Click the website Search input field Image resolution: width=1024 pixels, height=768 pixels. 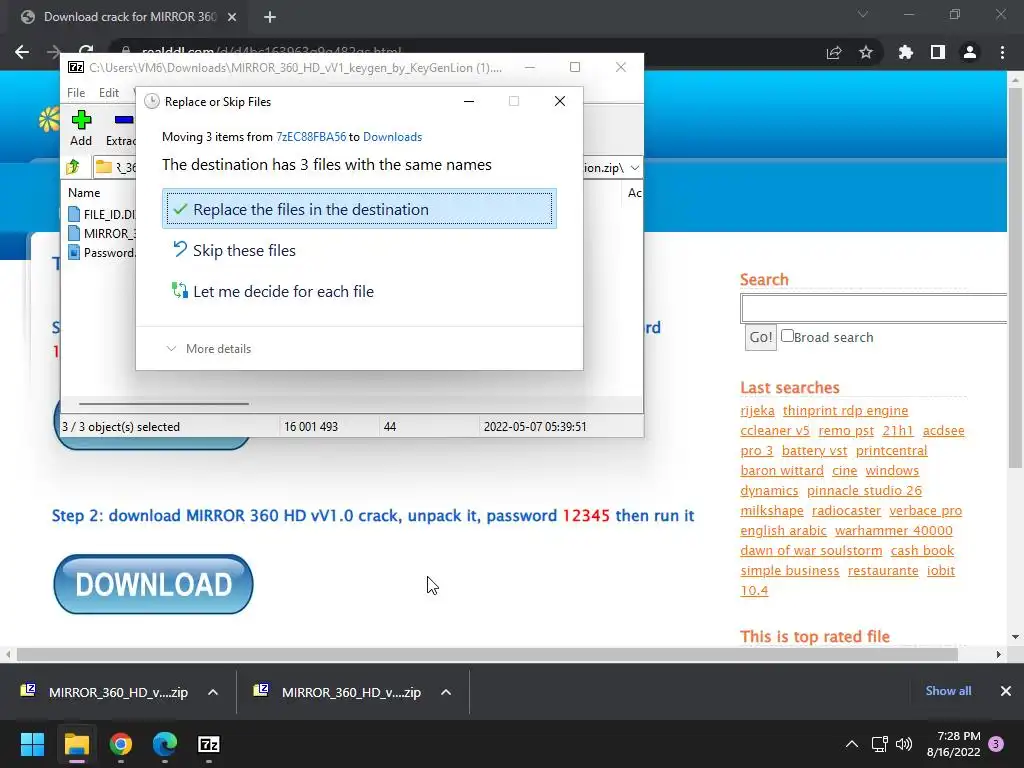pos(874,308)
